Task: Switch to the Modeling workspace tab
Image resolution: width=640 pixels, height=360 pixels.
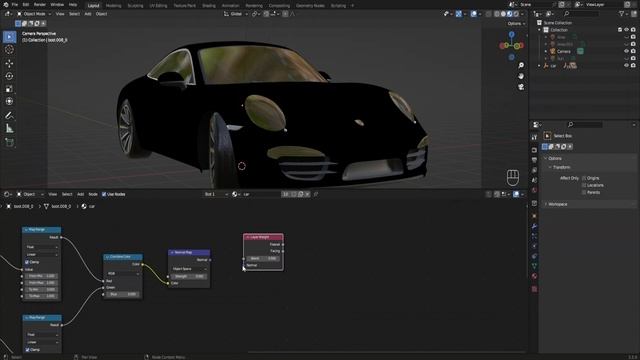Action: 113,6
